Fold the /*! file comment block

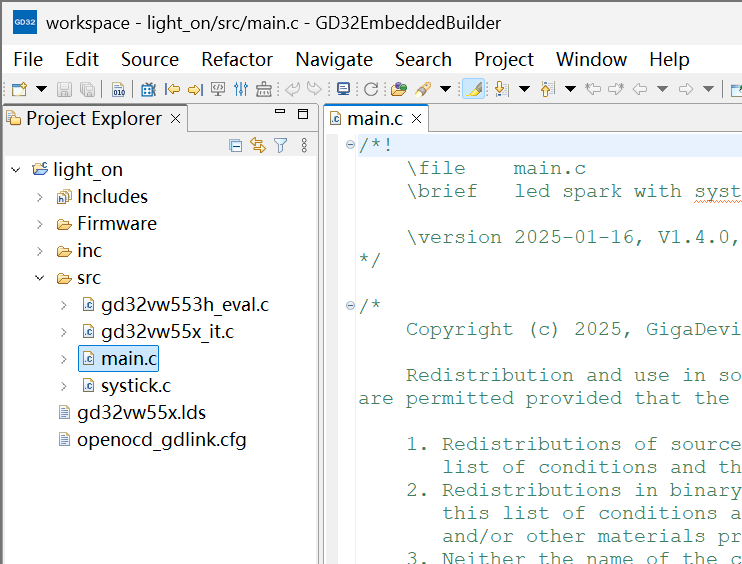pos(350,144)
